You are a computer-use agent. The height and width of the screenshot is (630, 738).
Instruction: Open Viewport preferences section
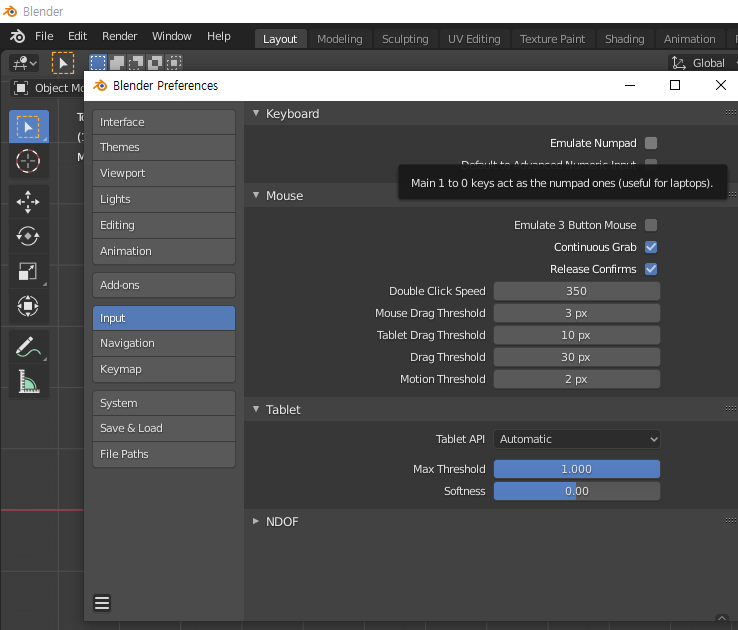click(x=164, y=173)
